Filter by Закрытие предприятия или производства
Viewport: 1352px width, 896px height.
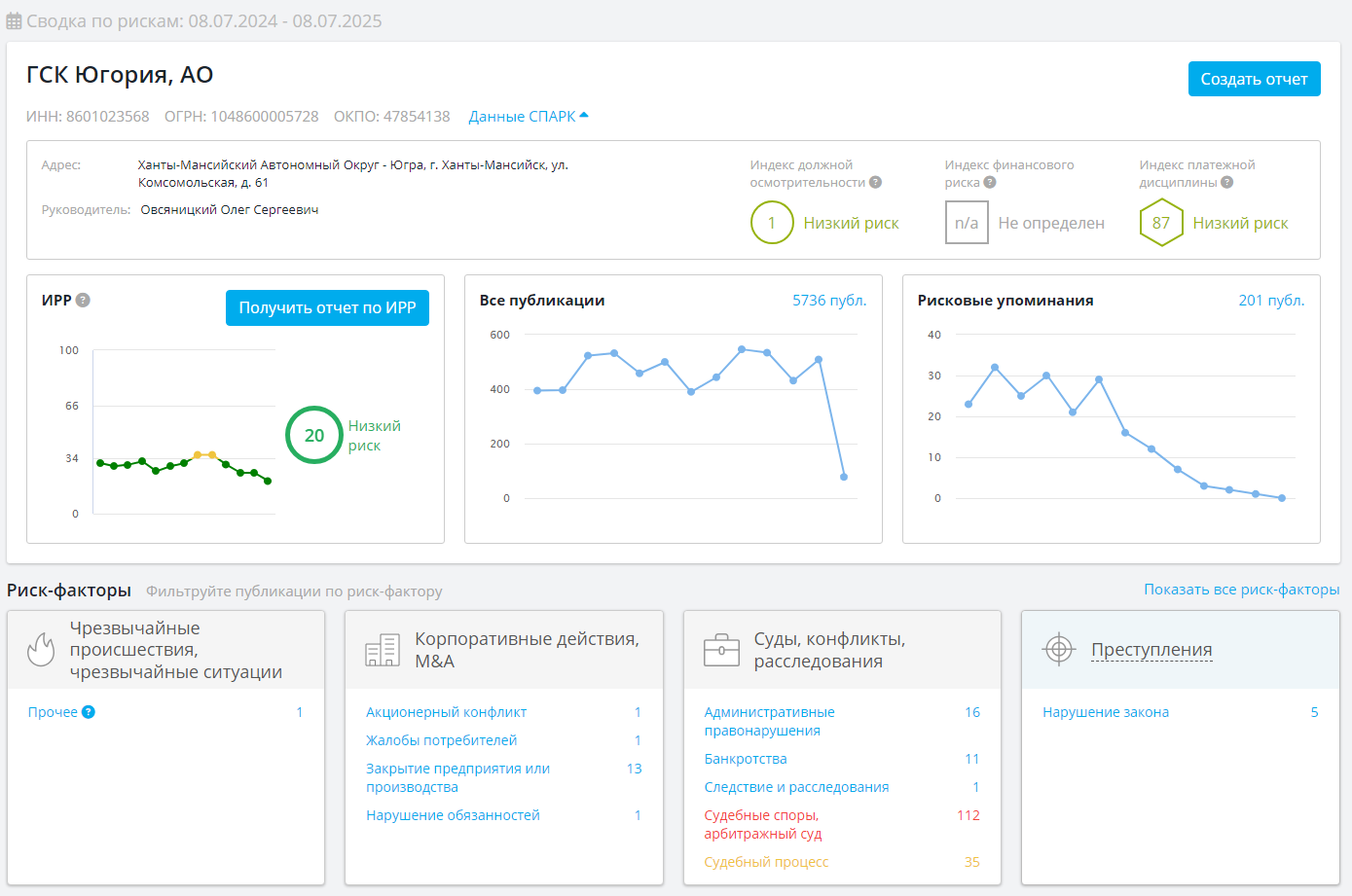point(457,777)
